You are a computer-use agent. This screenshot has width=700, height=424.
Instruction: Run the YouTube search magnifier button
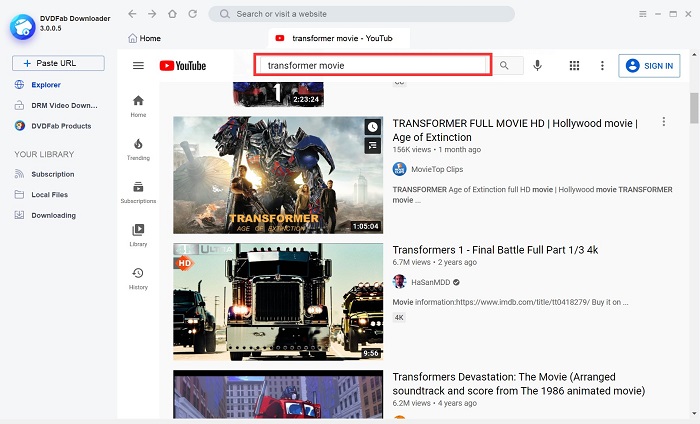tap(504, 66)
